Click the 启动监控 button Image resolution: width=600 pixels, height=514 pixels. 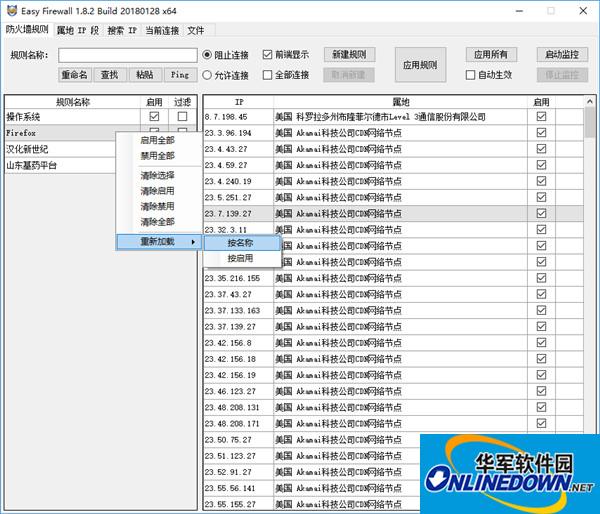(562, 55)
